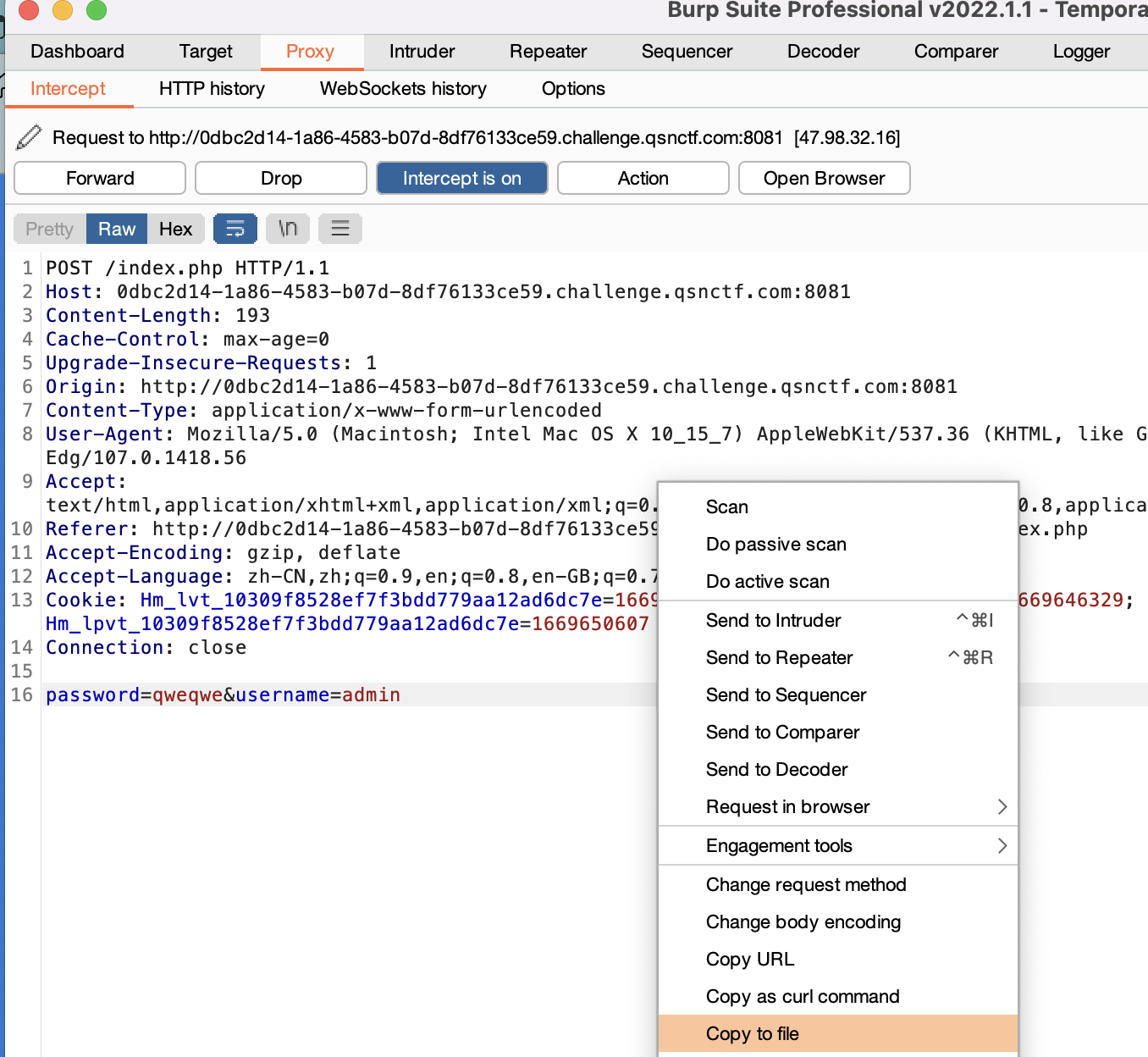Open the Intruder tab
Viewport: 1148px width, 1057px height.
click(422, 52)
